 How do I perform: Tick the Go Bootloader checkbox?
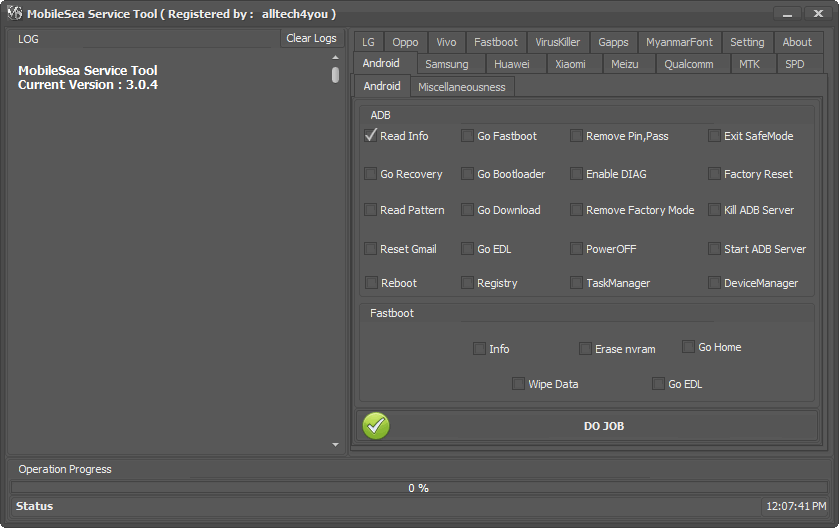point(467,174)
